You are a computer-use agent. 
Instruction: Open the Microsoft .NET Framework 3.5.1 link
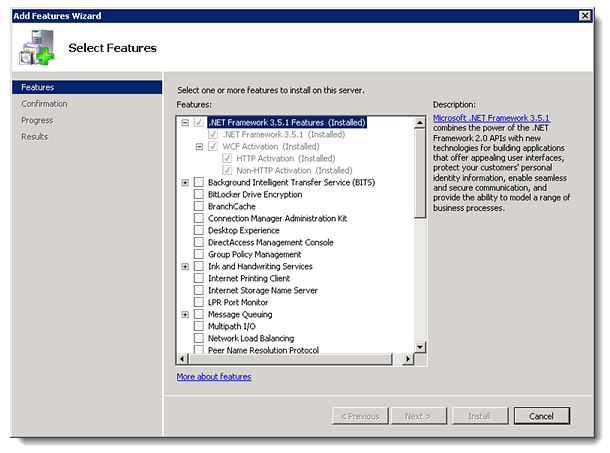tap(491, 118)
